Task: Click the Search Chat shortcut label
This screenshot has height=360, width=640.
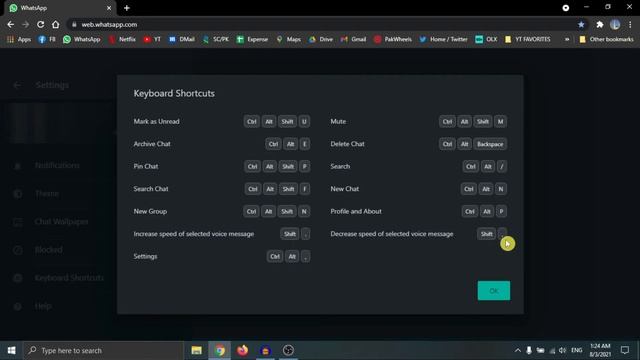Action: pyautogui.click(x=151, y=189)
